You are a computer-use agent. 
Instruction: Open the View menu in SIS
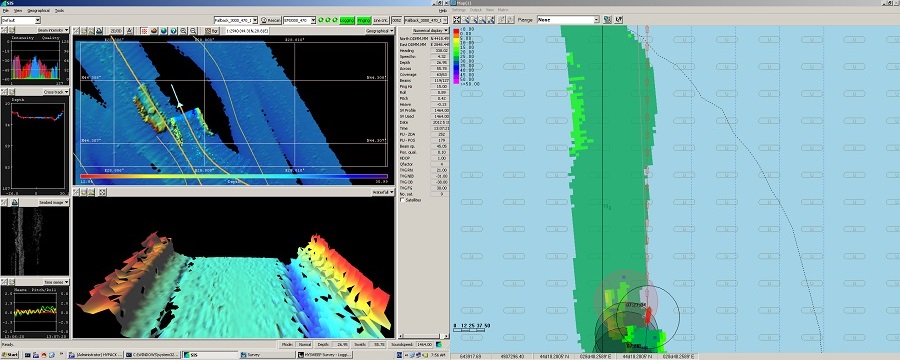point(18,10)
